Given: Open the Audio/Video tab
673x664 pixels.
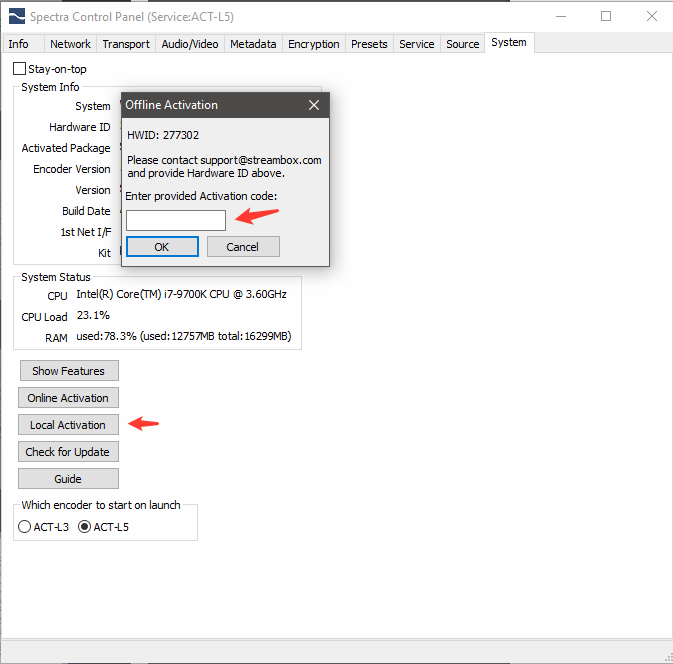Looking at the screenshot, I should pyautogui.click(x=189, y=44).
